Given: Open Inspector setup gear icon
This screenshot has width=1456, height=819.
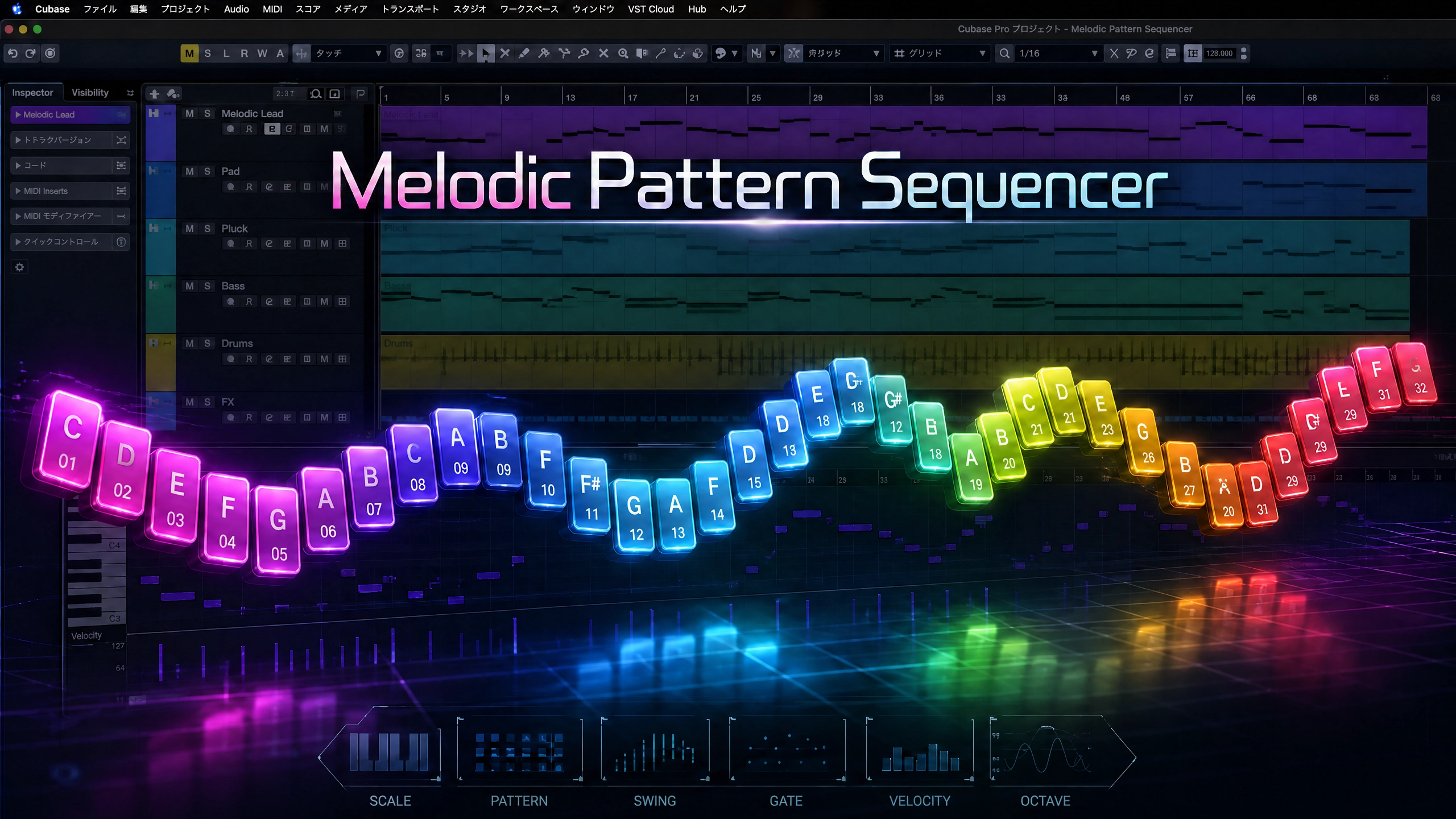Looking at the screenshot, I should (20, 267).
